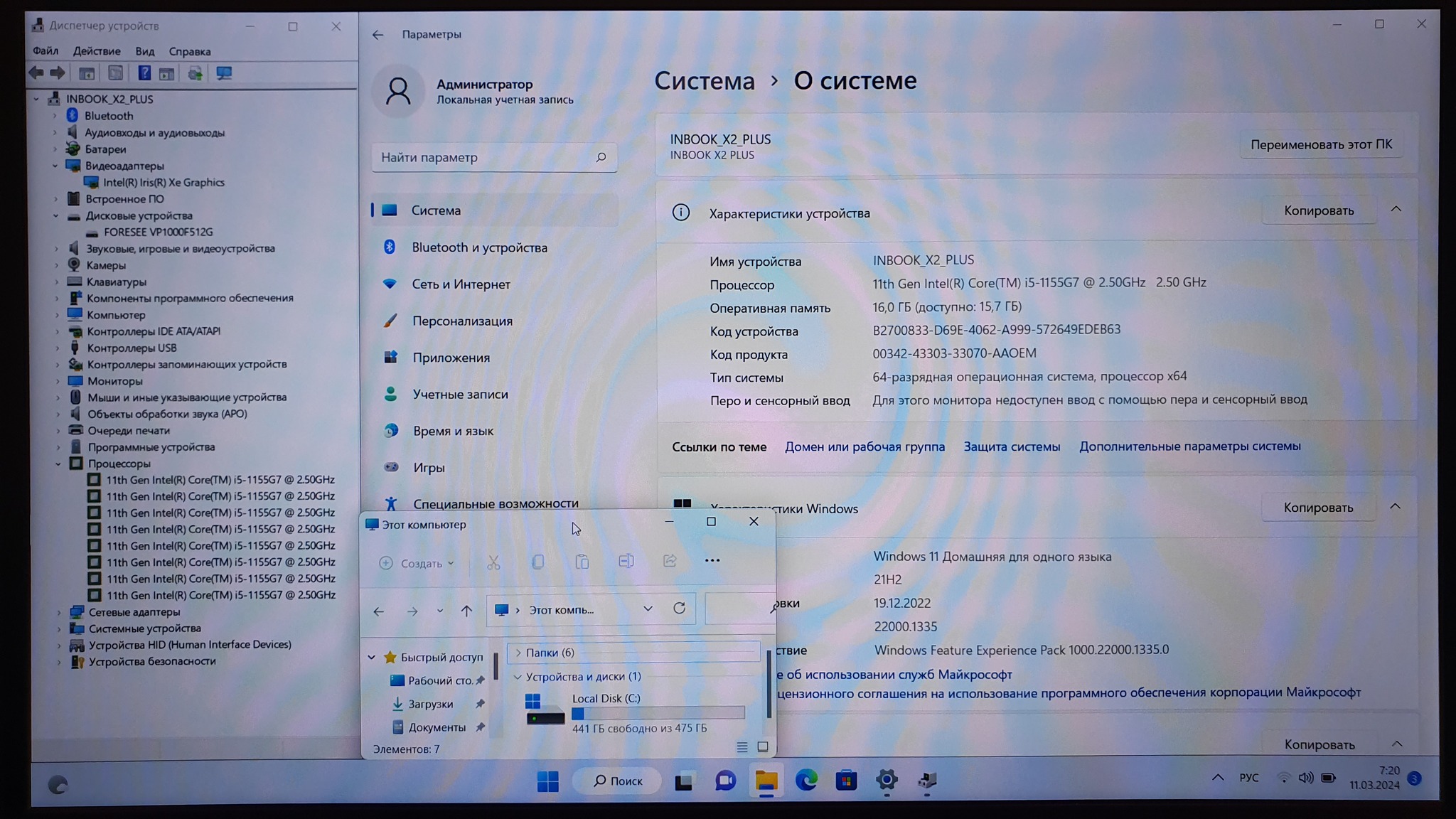Open Microsoft Edge from the taskbar
This screenshot has width=1456, height=819.
tap(806, 781)
